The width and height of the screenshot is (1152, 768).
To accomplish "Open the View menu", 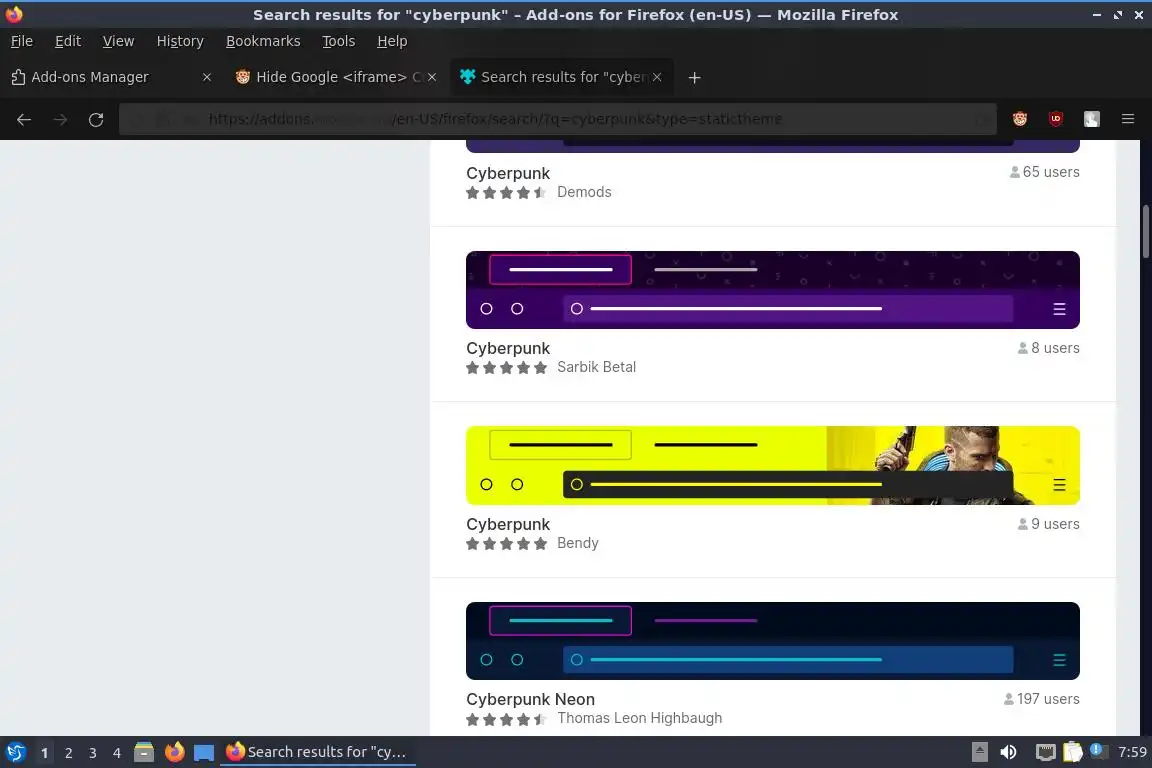I will [118, 41].
